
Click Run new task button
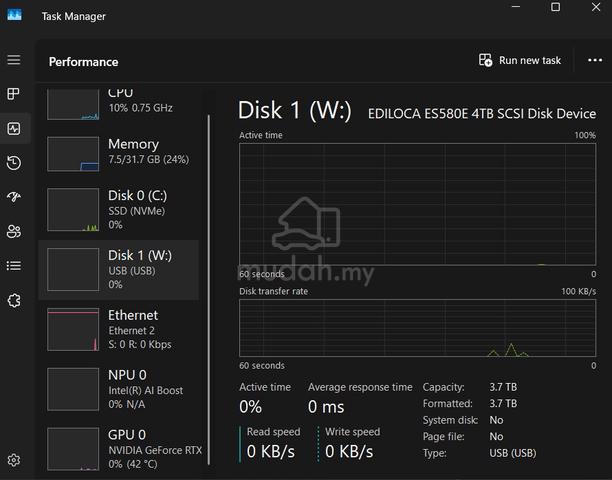520,60
